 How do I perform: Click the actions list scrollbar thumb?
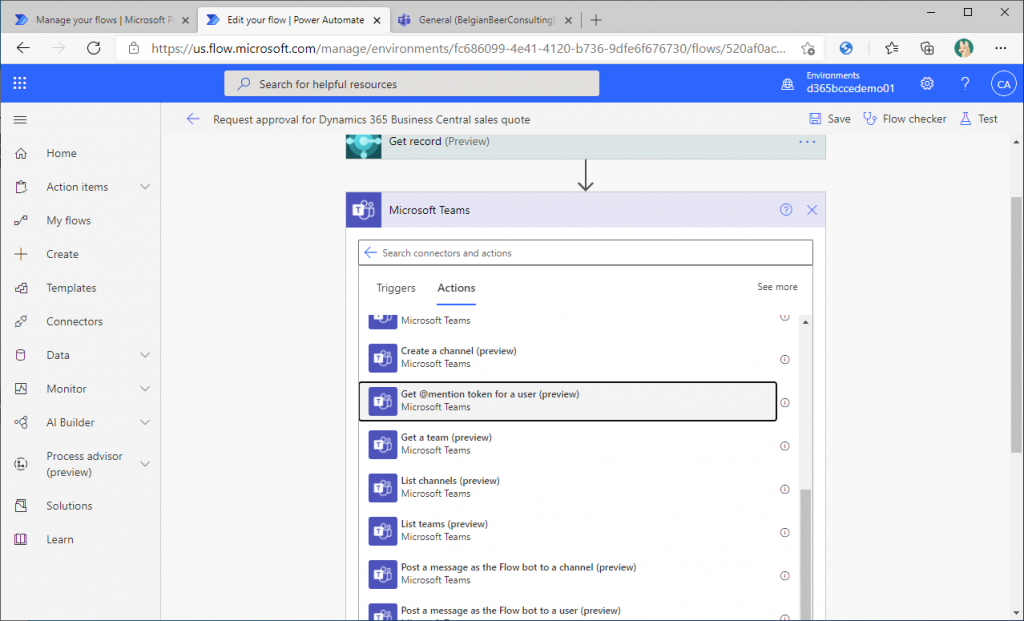[x=805, y=554]
